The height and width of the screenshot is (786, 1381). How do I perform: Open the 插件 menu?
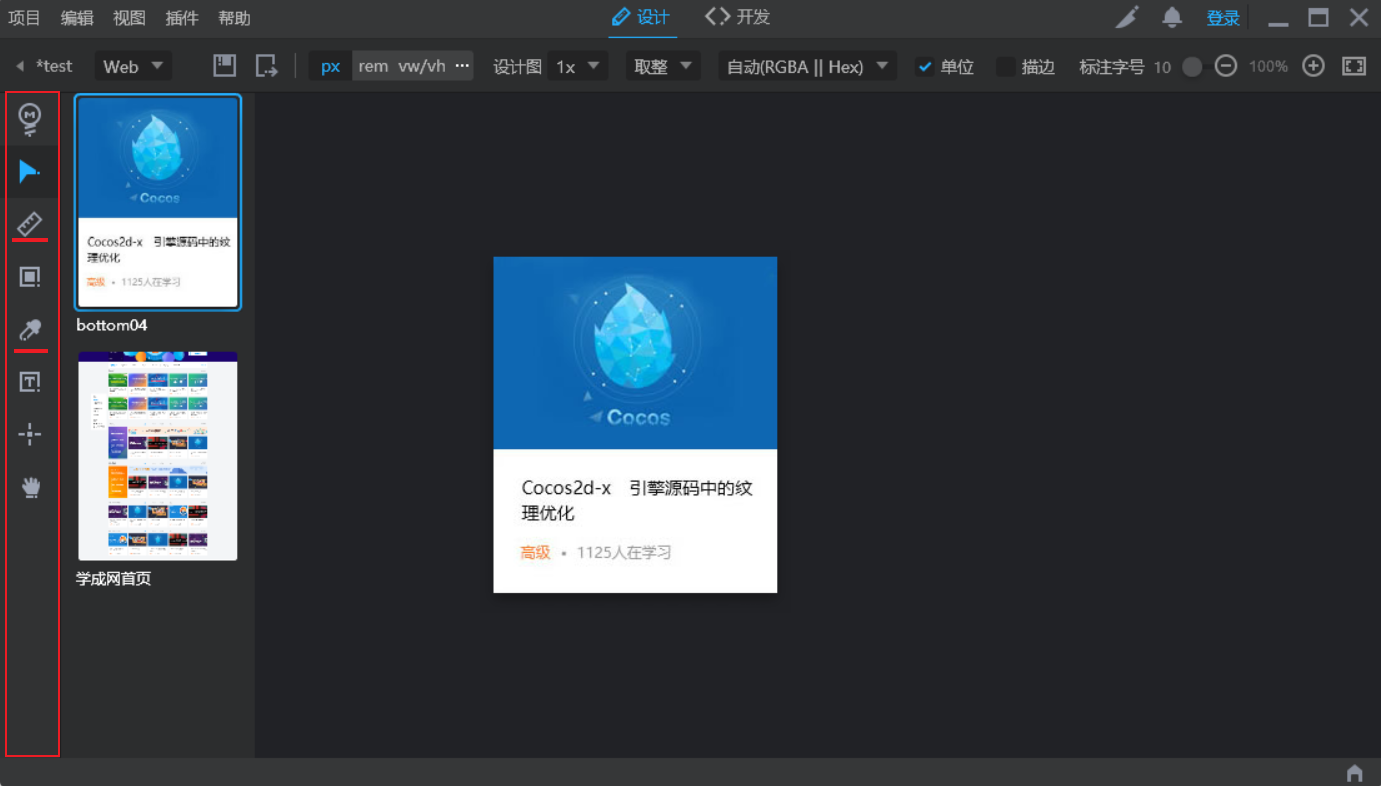tap(182, 18)
